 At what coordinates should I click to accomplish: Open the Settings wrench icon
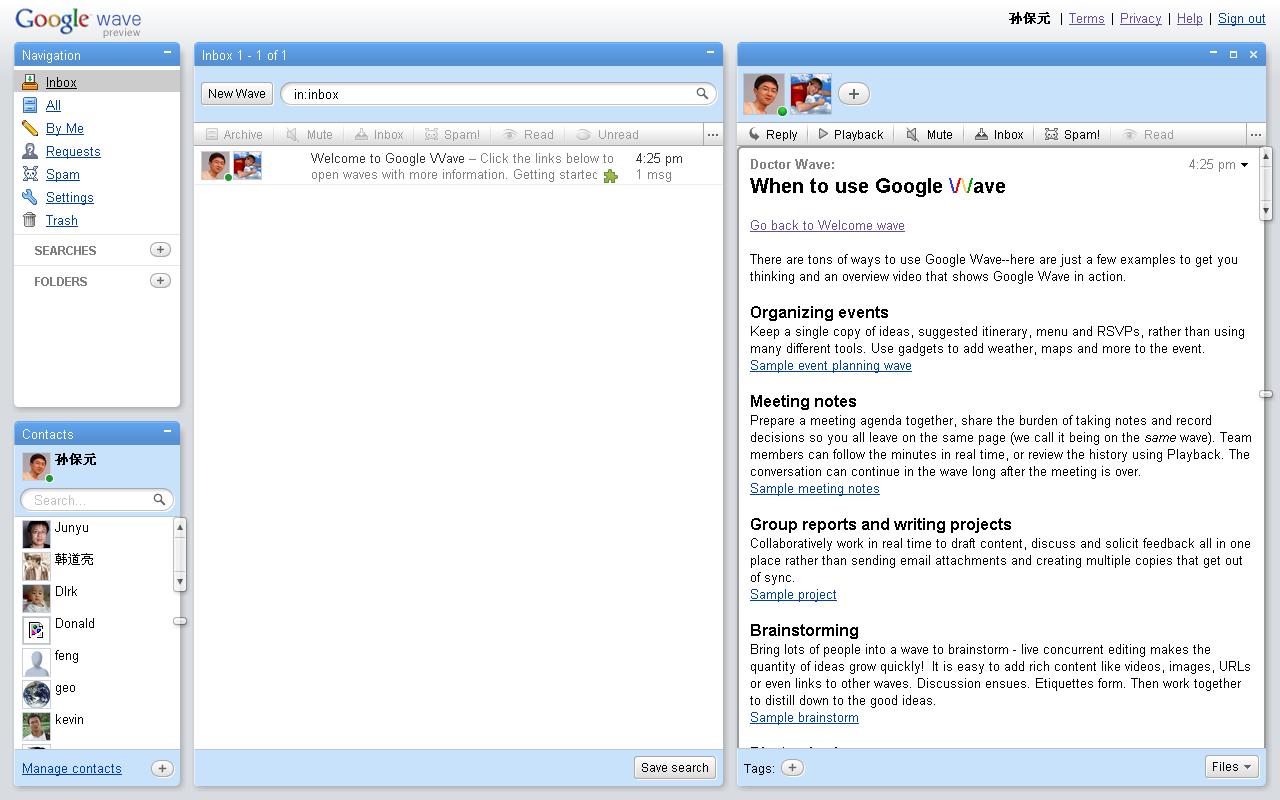[x=30, y=197]
